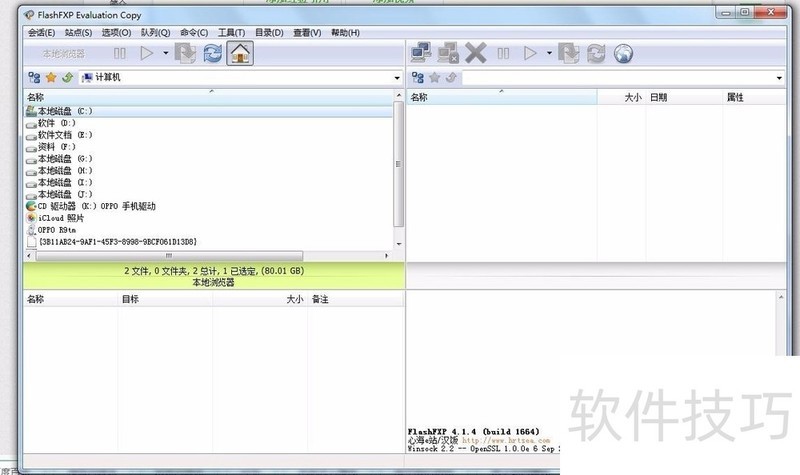Click the globe switch-to-remote icon
The image size is (800, 475).
623,53
